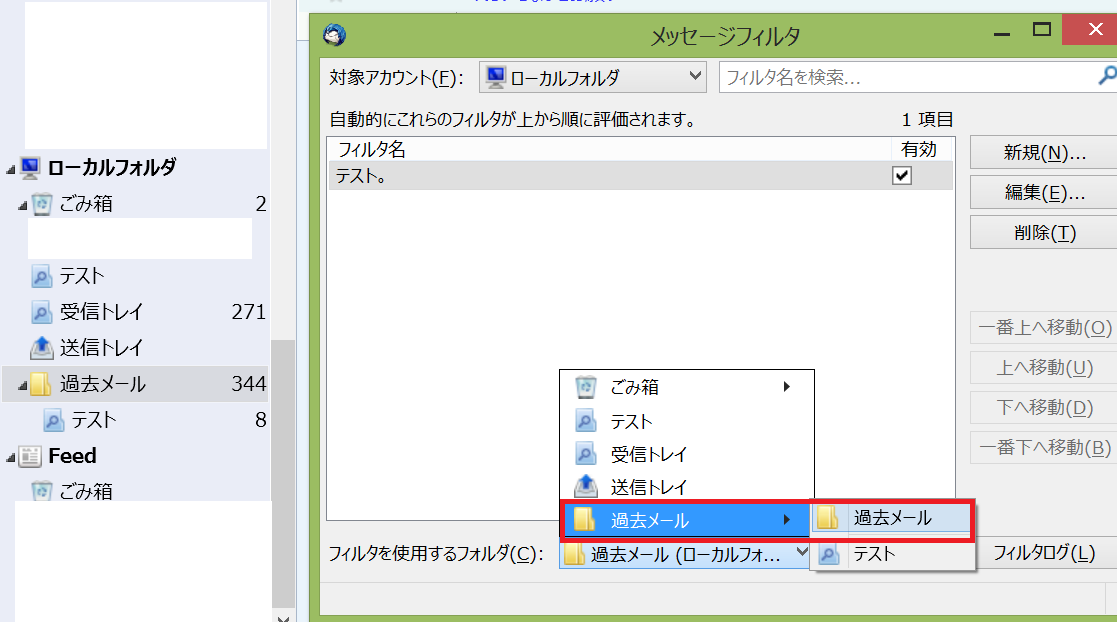The height and width of the screenshot is (622, 1117).
Task: Click the 編集(E)... button
Action: coord(1044,193)
